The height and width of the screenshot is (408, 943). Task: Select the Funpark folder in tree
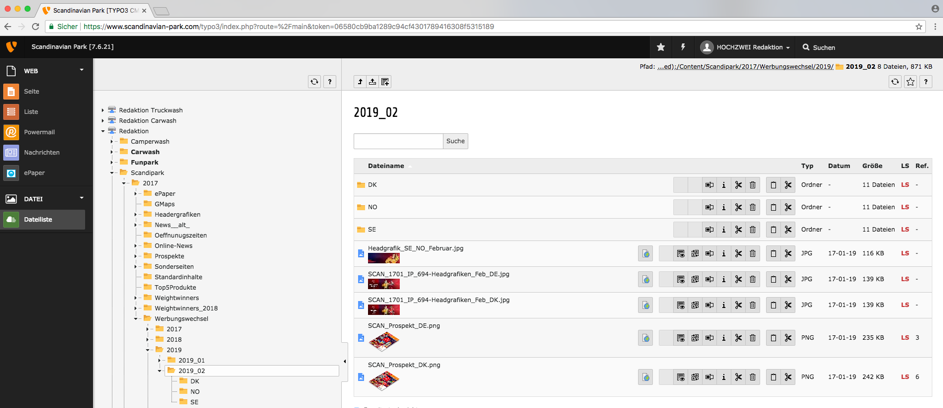(144, 162)
